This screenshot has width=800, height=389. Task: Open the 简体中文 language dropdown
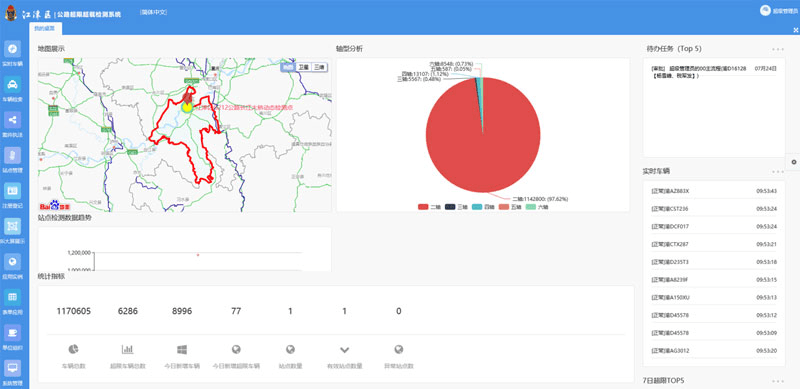pyautogui.click(x=154, y=12)
